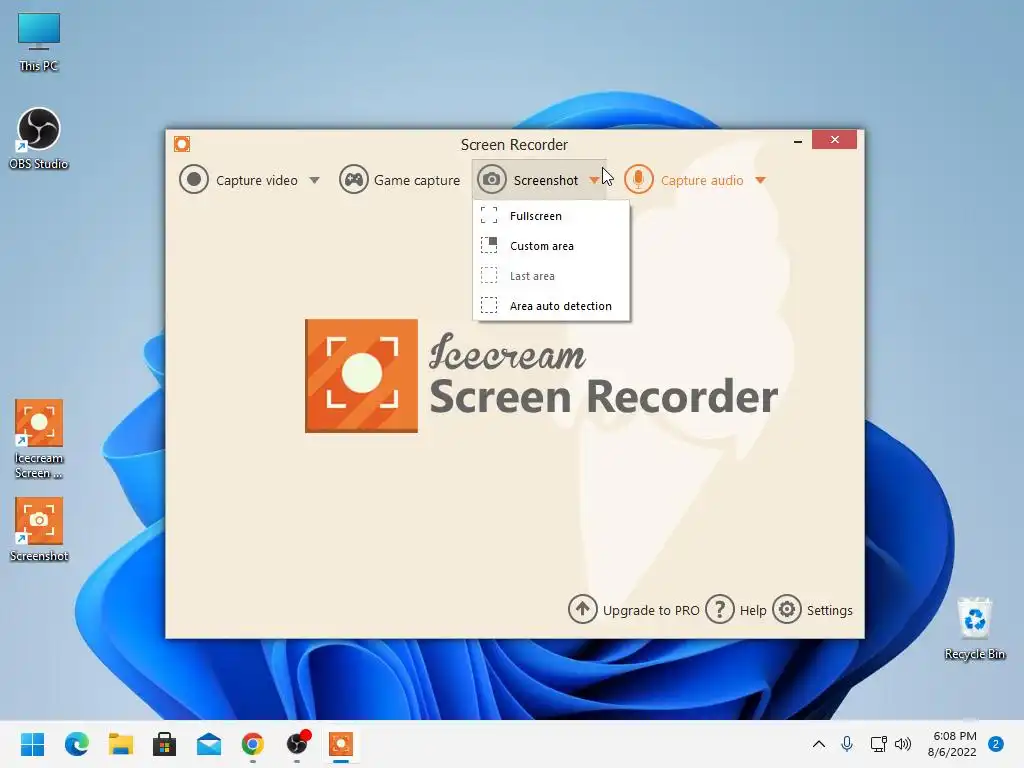Open Microsoft Store from the taskbar
Image resolution: width=1024 pixels, height=768 pixels.
[x=165, y=744]
